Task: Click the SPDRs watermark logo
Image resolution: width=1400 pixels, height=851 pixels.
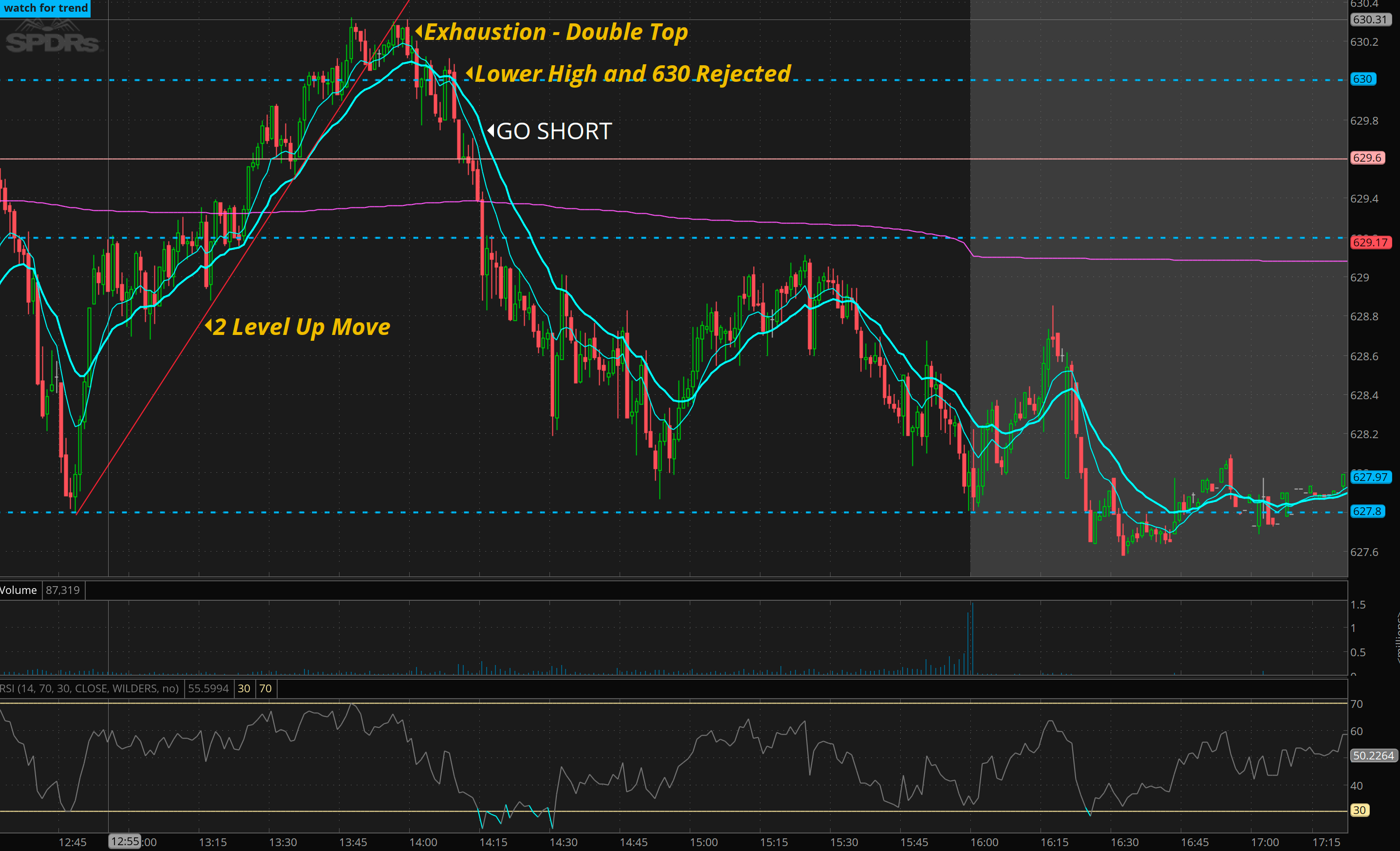Action: click(52, 38)
